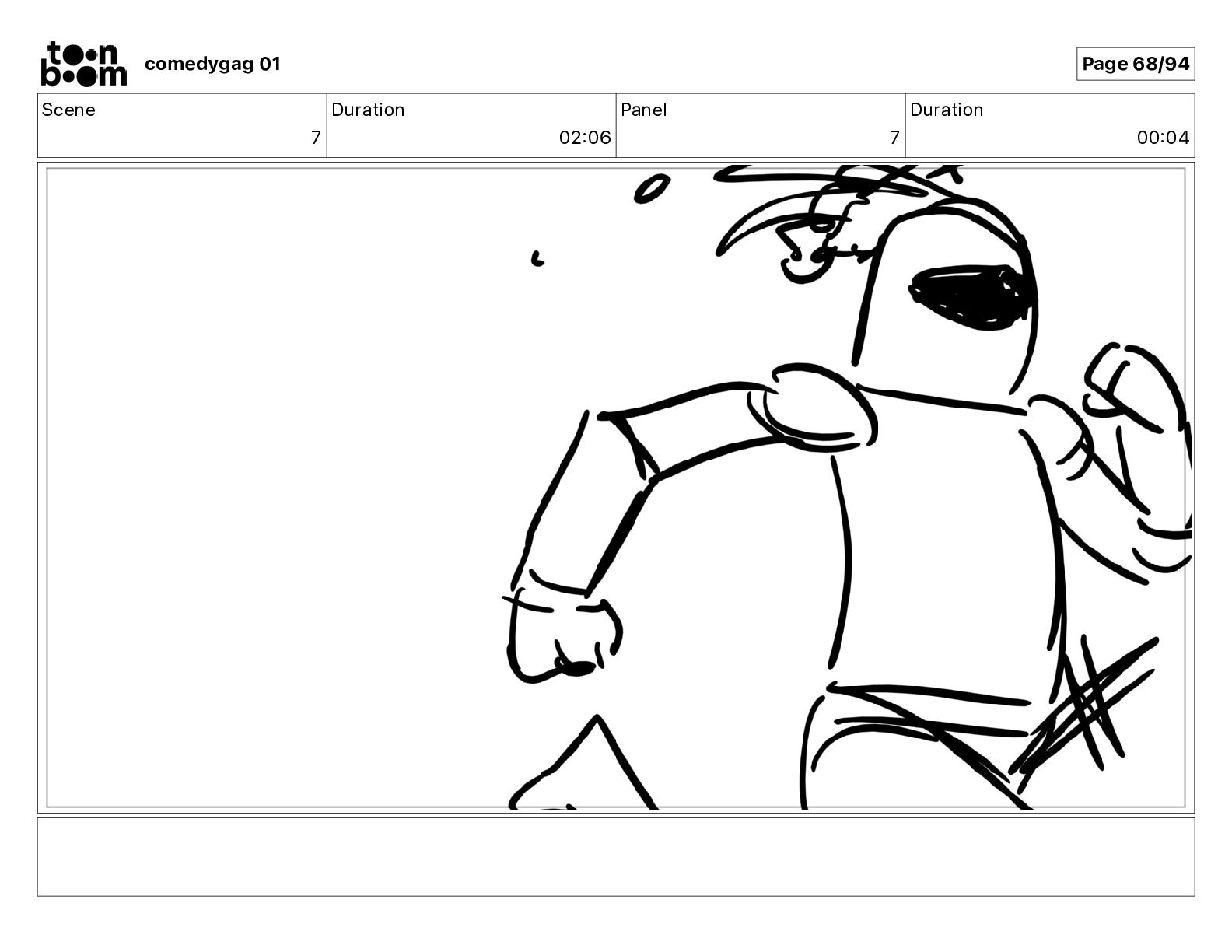Click the 'Page 68/94' indicator box
The height and width of the screenshot is (952, 1232).
click(1136, 64)
